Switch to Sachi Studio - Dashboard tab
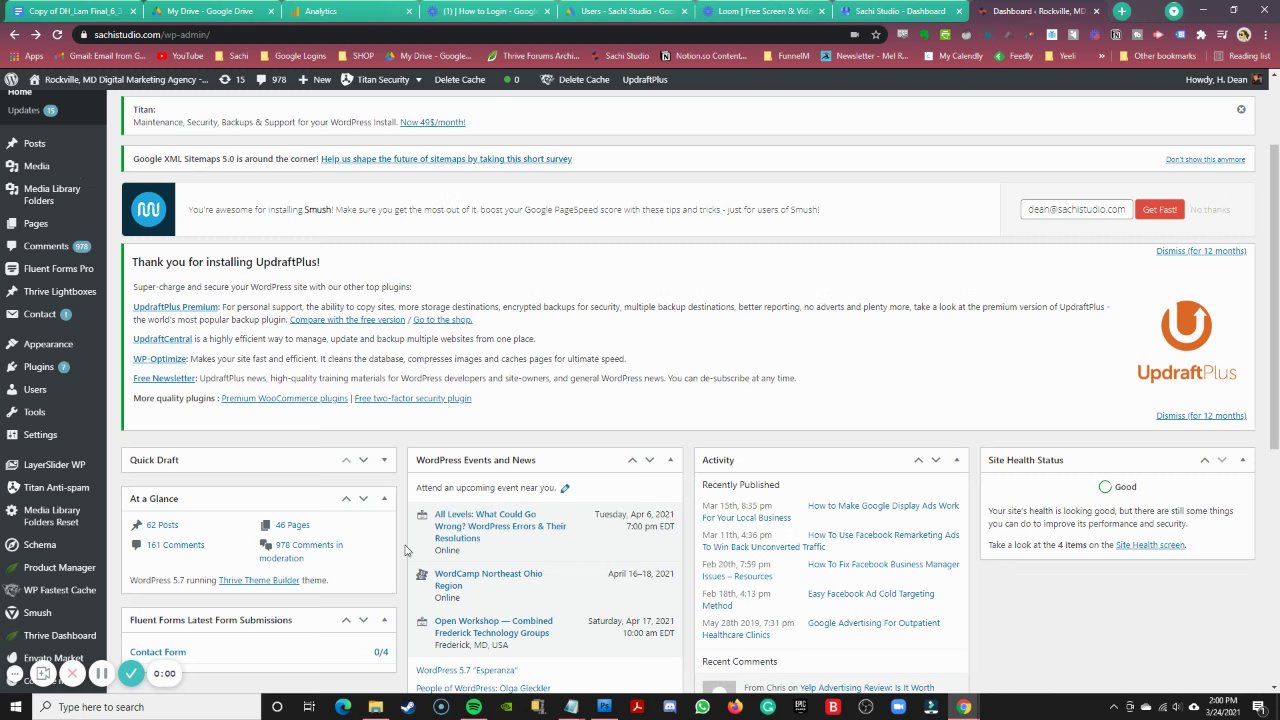Screen dimensions: 1280x720 (900, 11)
